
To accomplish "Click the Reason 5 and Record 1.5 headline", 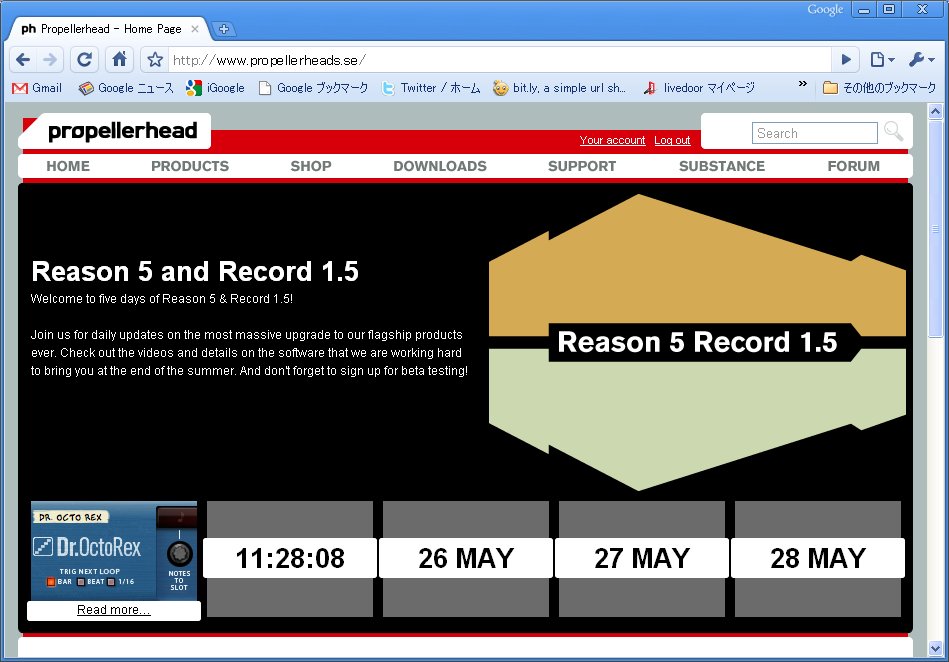I will (195, 272).
